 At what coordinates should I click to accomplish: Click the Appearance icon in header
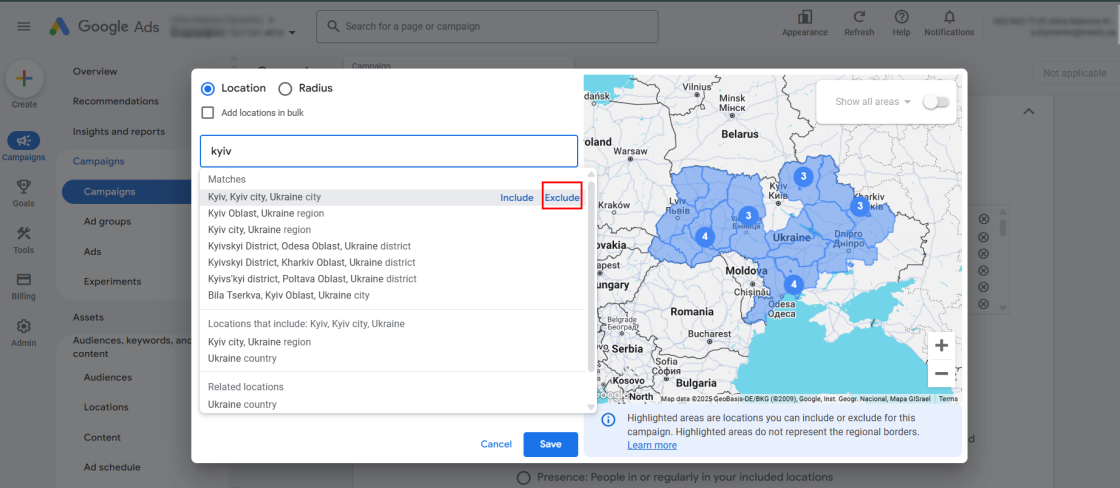pyautogui.click(x=805, y=16)
